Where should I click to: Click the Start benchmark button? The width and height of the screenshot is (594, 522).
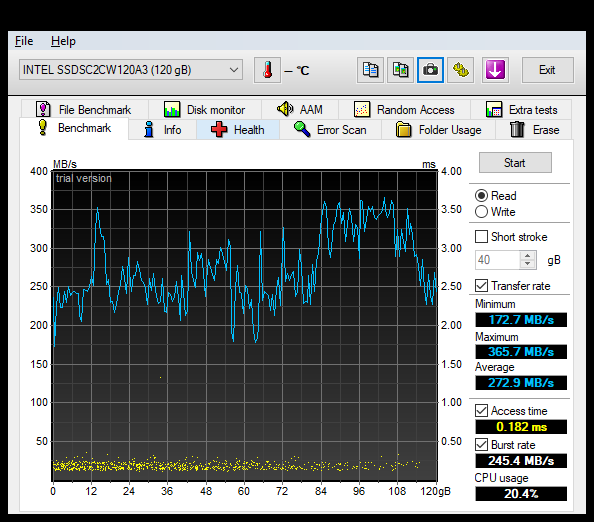click(x=515, y=163)
